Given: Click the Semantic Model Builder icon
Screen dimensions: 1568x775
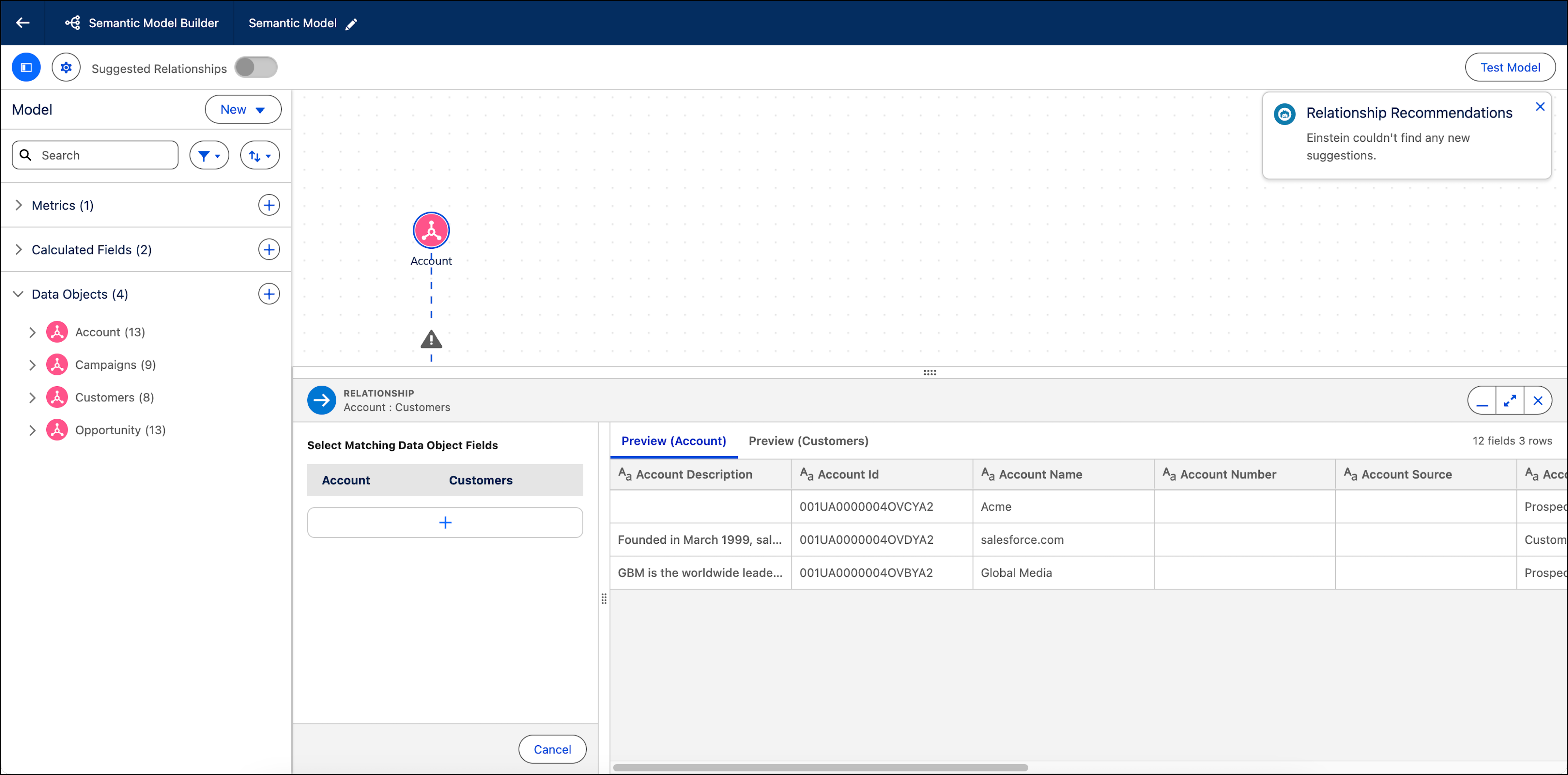Looking at the screenshot, I should [x=72, y=23].
